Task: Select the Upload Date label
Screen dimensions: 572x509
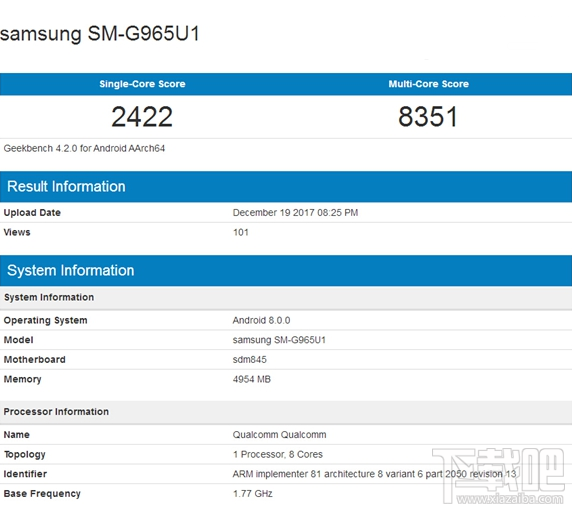Action: click(x=32, y=213)
